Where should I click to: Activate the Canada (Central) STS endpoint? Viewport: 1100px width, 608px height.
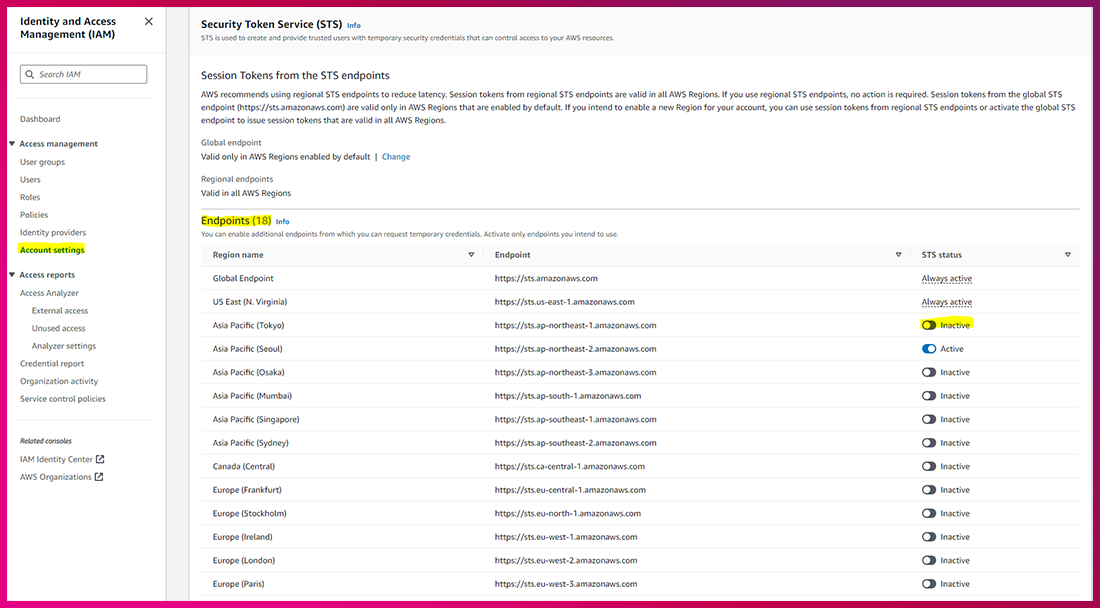pyautogui.click(x=929, y=466)
